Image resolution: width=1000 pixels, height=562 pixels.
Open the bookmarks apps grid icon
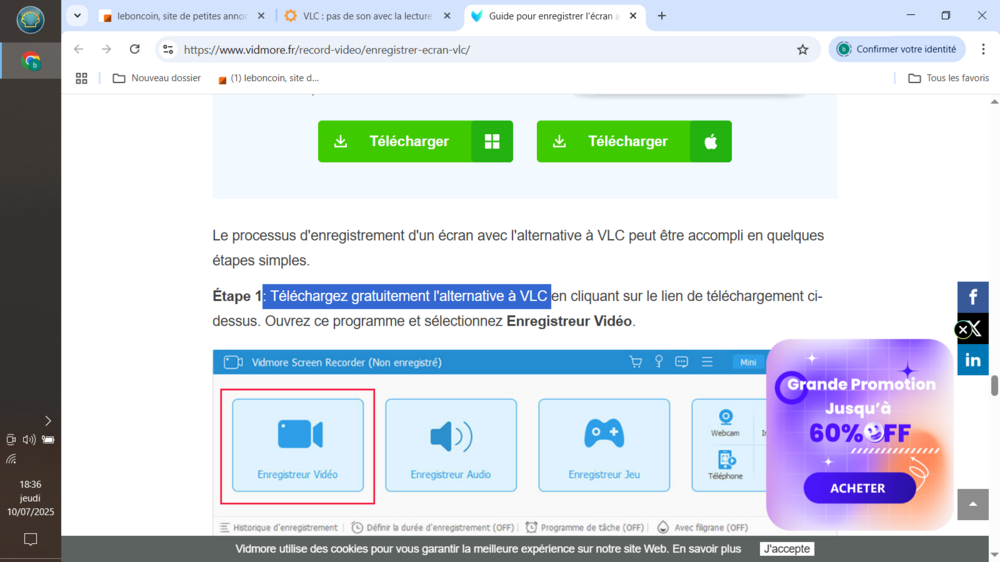coord(82,78)
